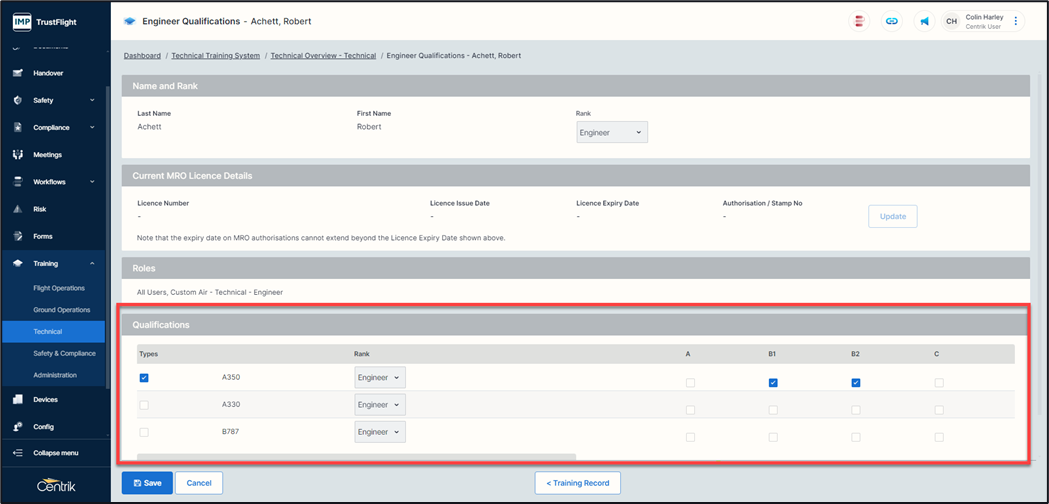Go to Risk in the sidebar

40,209
